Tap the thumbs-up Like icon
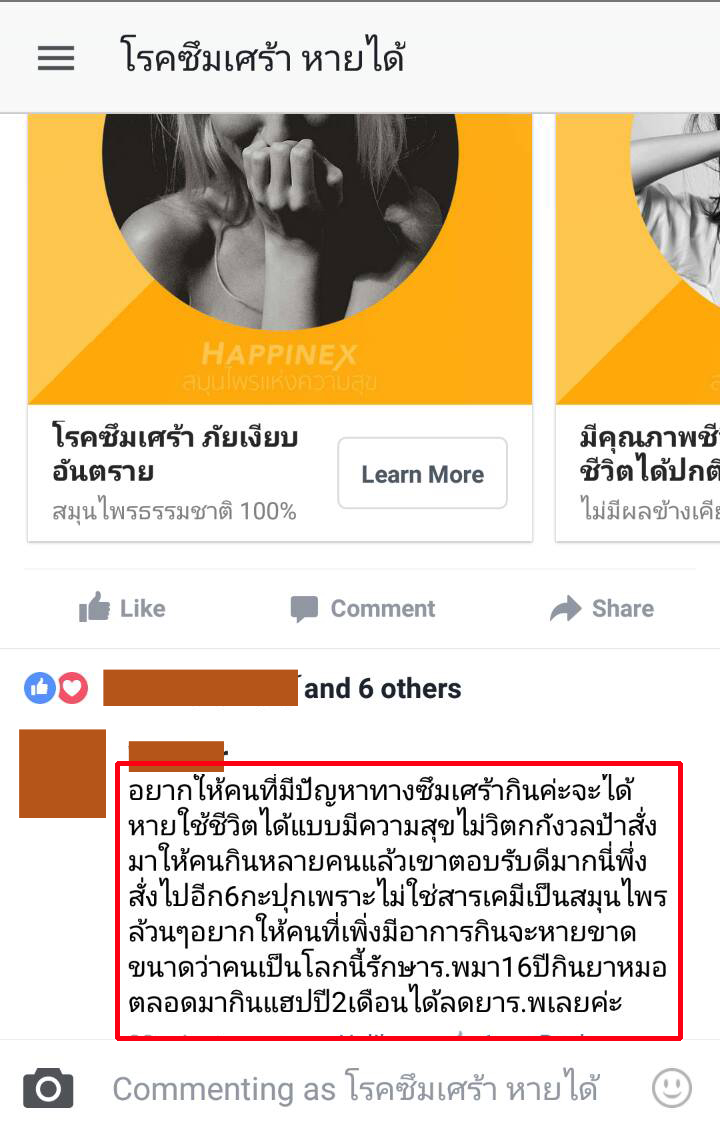 94,607
